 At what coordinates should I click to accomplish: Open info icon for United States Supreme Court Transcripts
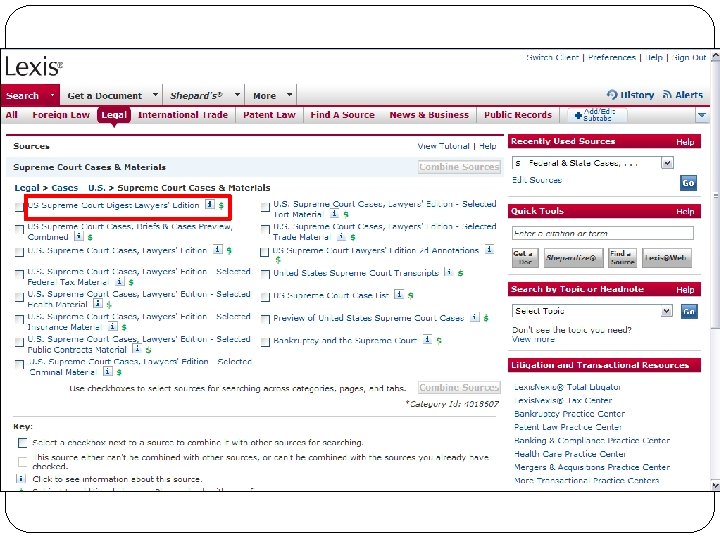(449, 272)
